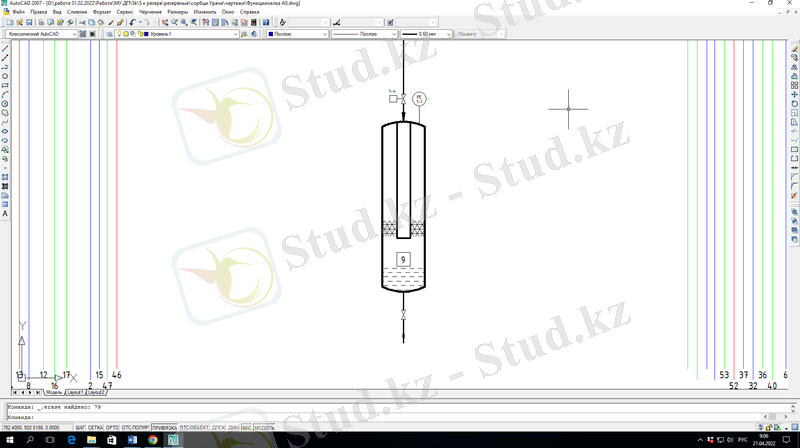Activate the Pan realtime tool
800x448 pixels.
[x=165, y=22]
